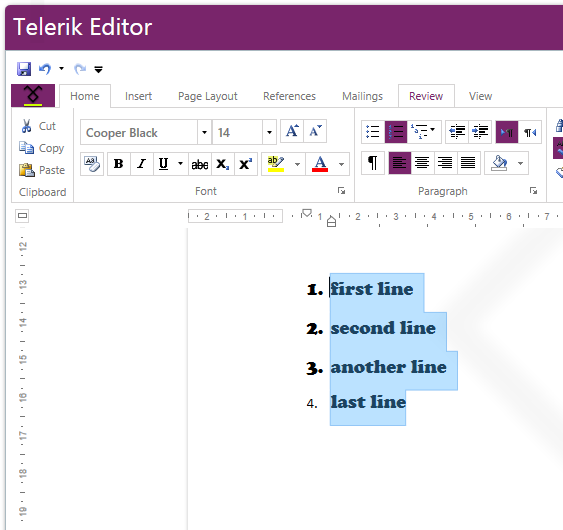Click the Shading paint bucket icon
Viewport: 563px width, 530px height.
[499, 163]
